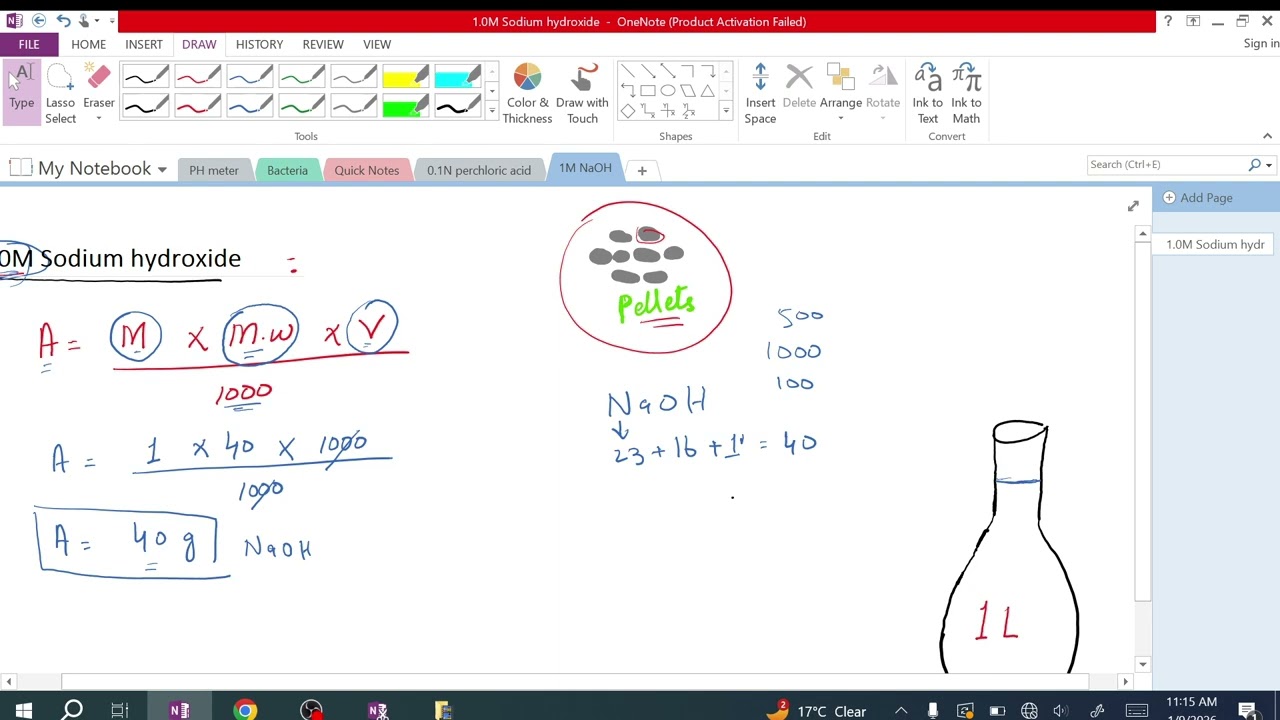
Task: Expand the Shapes gallery More arrow
Action: point(726,110)
